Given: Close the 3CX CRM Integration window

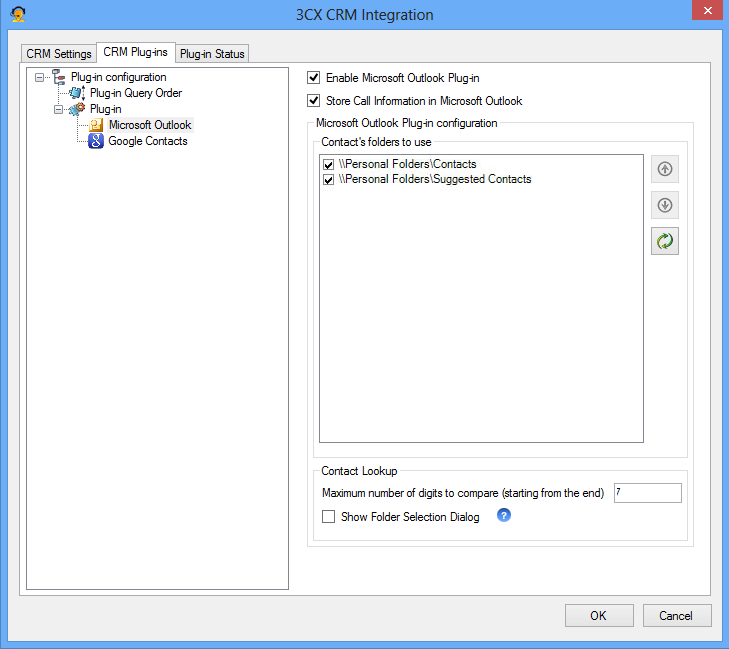Looking at the screenshot, I should coord(708,10).
